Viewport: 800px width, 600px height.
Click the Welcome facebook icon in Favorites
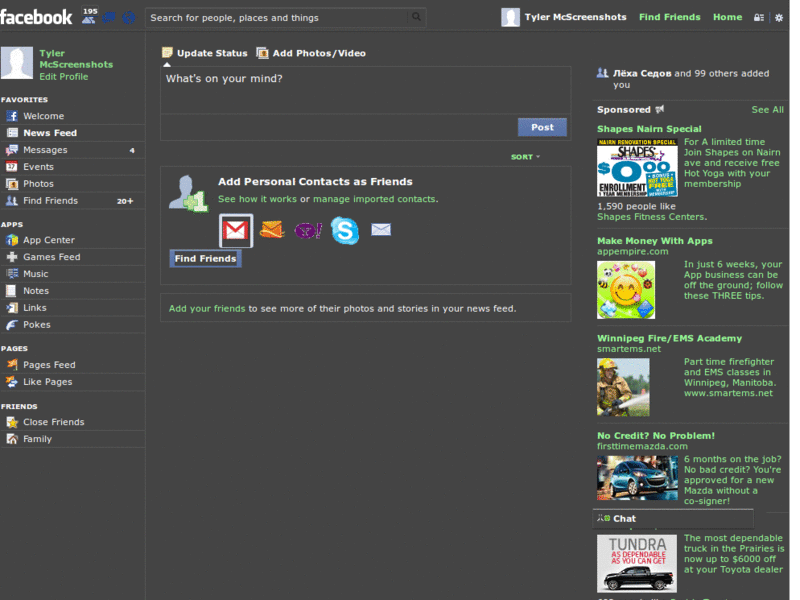coord(12,116)
